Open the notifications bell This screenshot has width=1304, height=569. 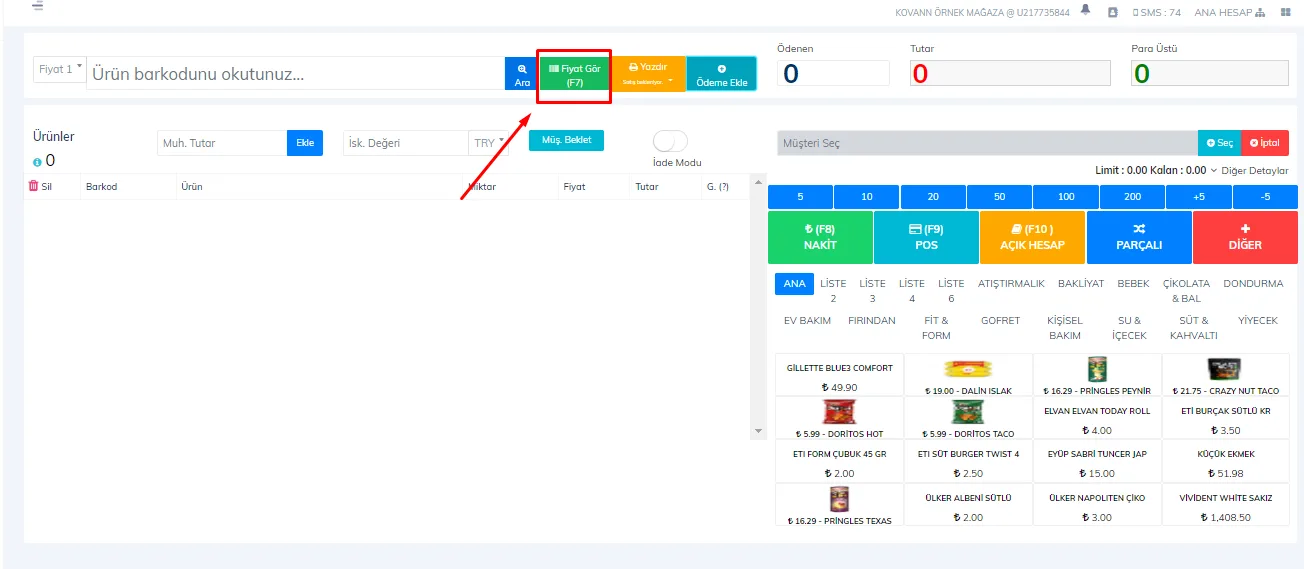pyautogui.click(x=1086, y=12)
